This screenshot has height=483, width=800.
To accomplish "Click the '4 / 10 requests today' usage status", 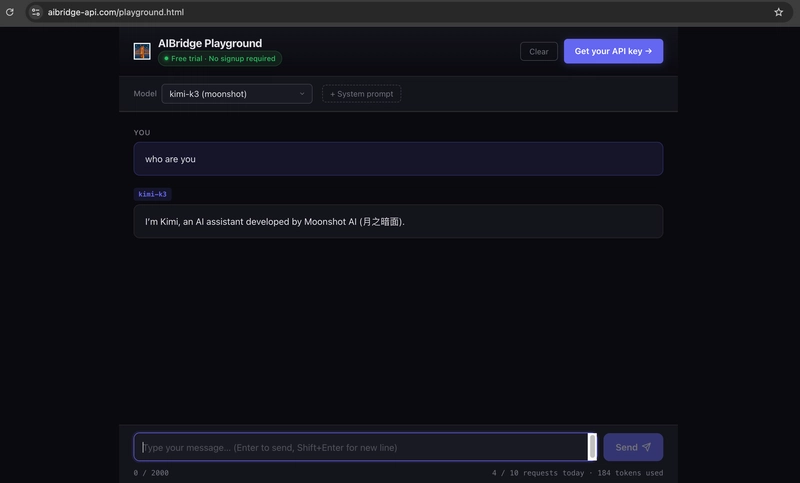I will click(x=538, y=473).
